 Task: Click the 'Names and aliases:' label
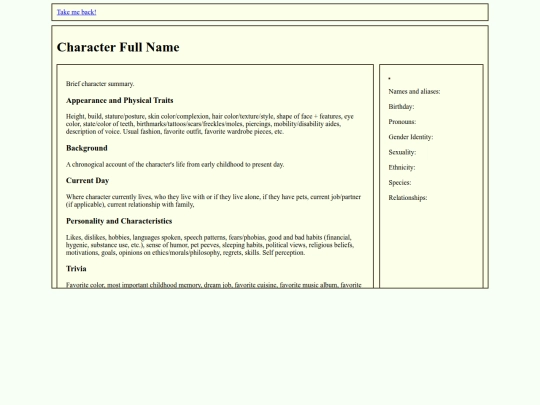[414, 92]
